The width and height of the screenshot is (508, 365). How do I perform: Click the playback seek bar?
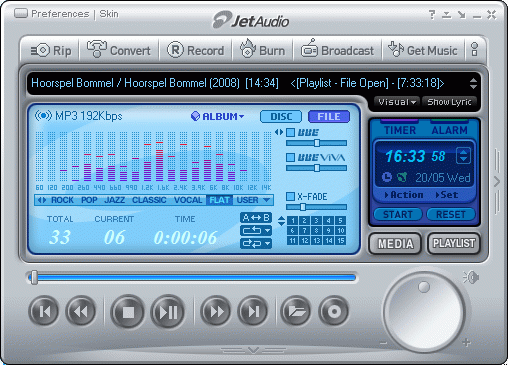pyautogui.click(x=192, y=278)
